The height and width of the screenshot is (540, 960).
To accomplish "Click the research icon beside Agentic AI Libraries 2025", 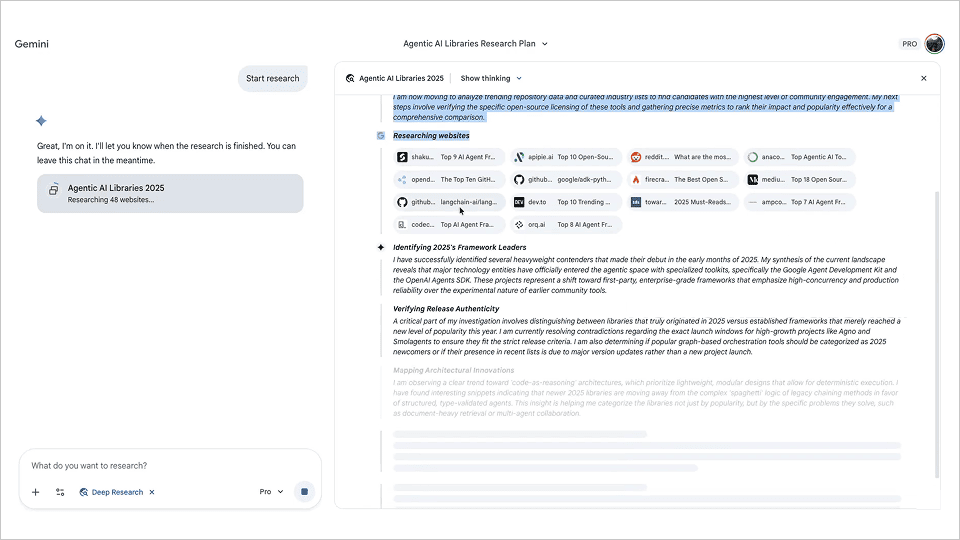I will click(350, 78).
